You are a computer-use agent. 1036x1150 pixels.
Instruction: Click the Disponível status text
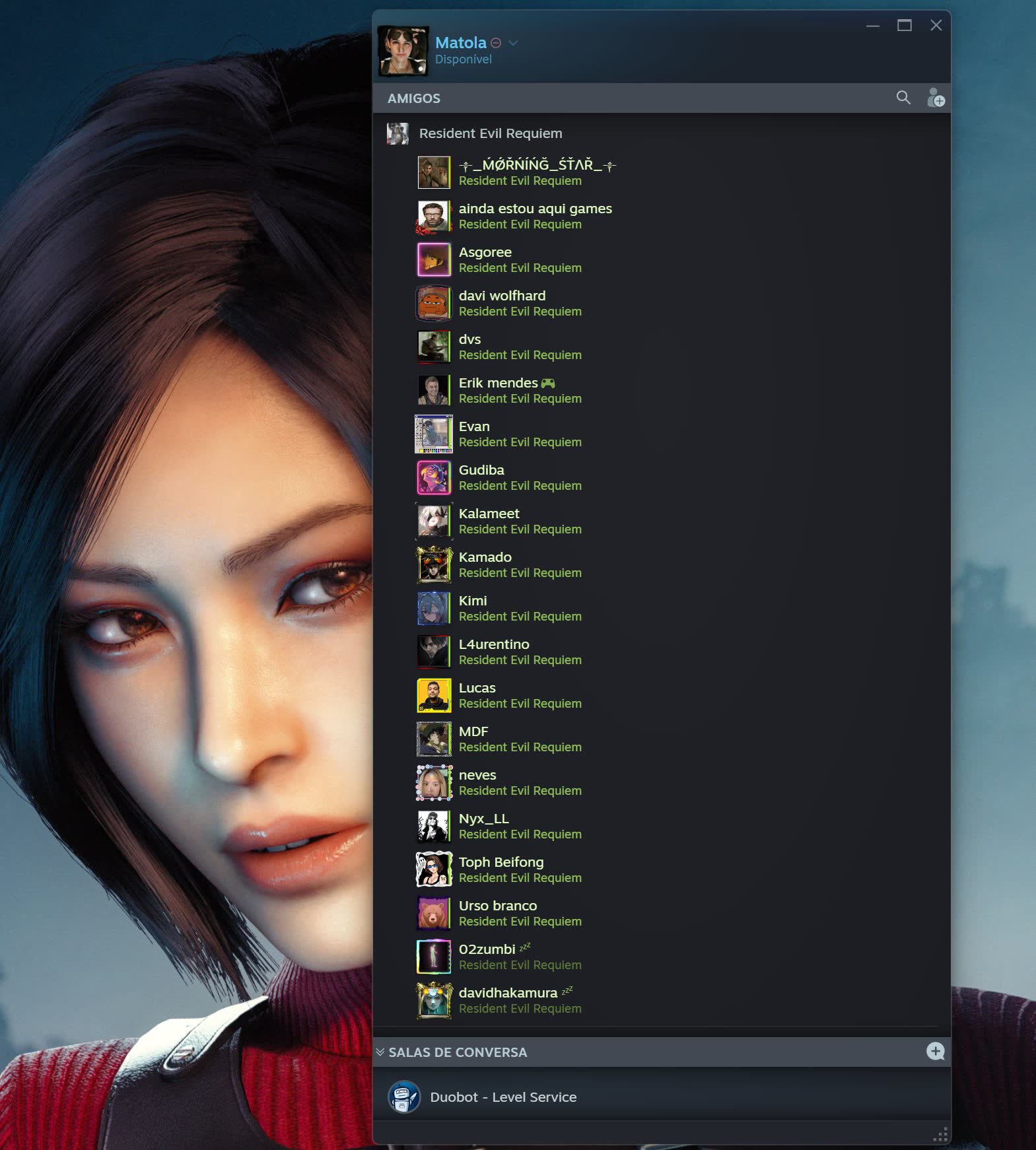coord(463,59)
